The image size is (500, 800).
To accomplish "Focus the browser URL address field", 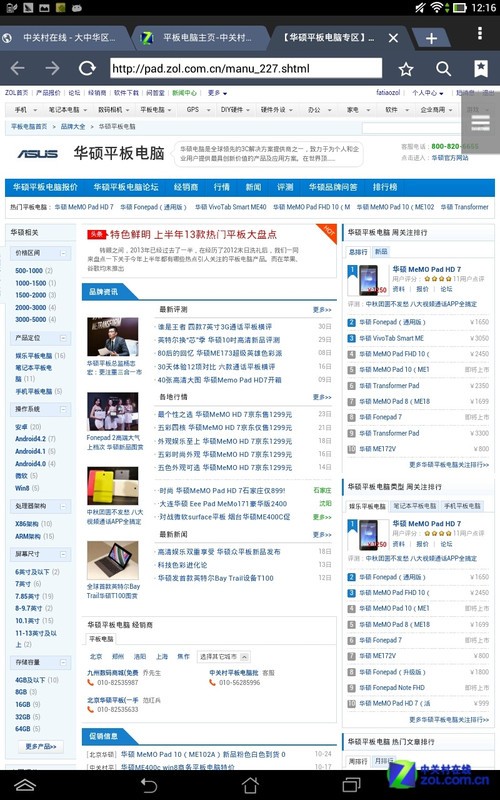I will [246, 68].
